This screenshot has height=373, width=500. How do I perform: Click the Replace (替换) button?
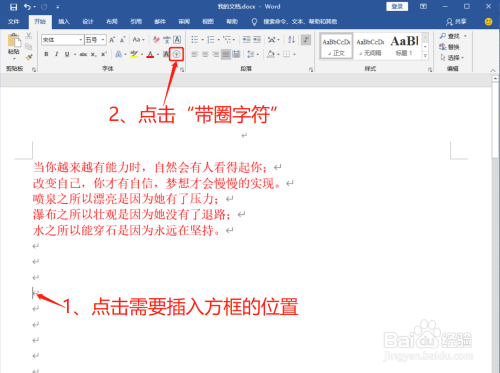[450, 47]
